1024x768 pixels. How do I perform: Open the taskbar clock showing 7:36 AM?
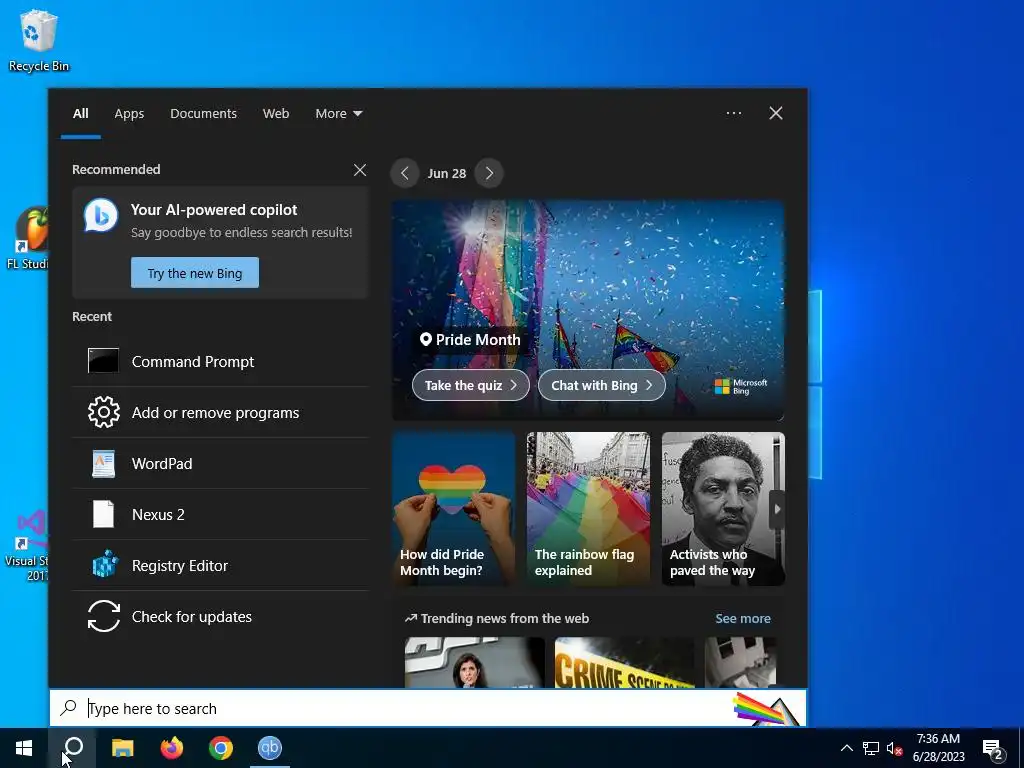click(x=938, y=748)
